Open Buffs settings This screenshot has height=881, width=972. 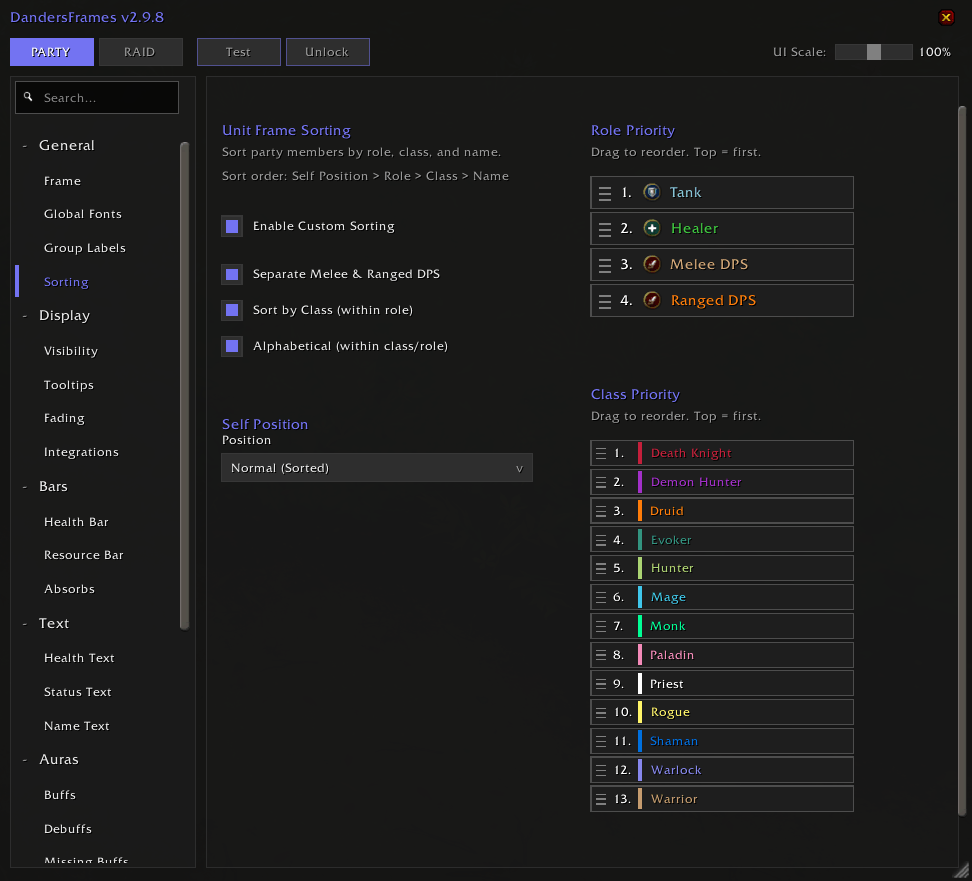(x=60, y=795)
